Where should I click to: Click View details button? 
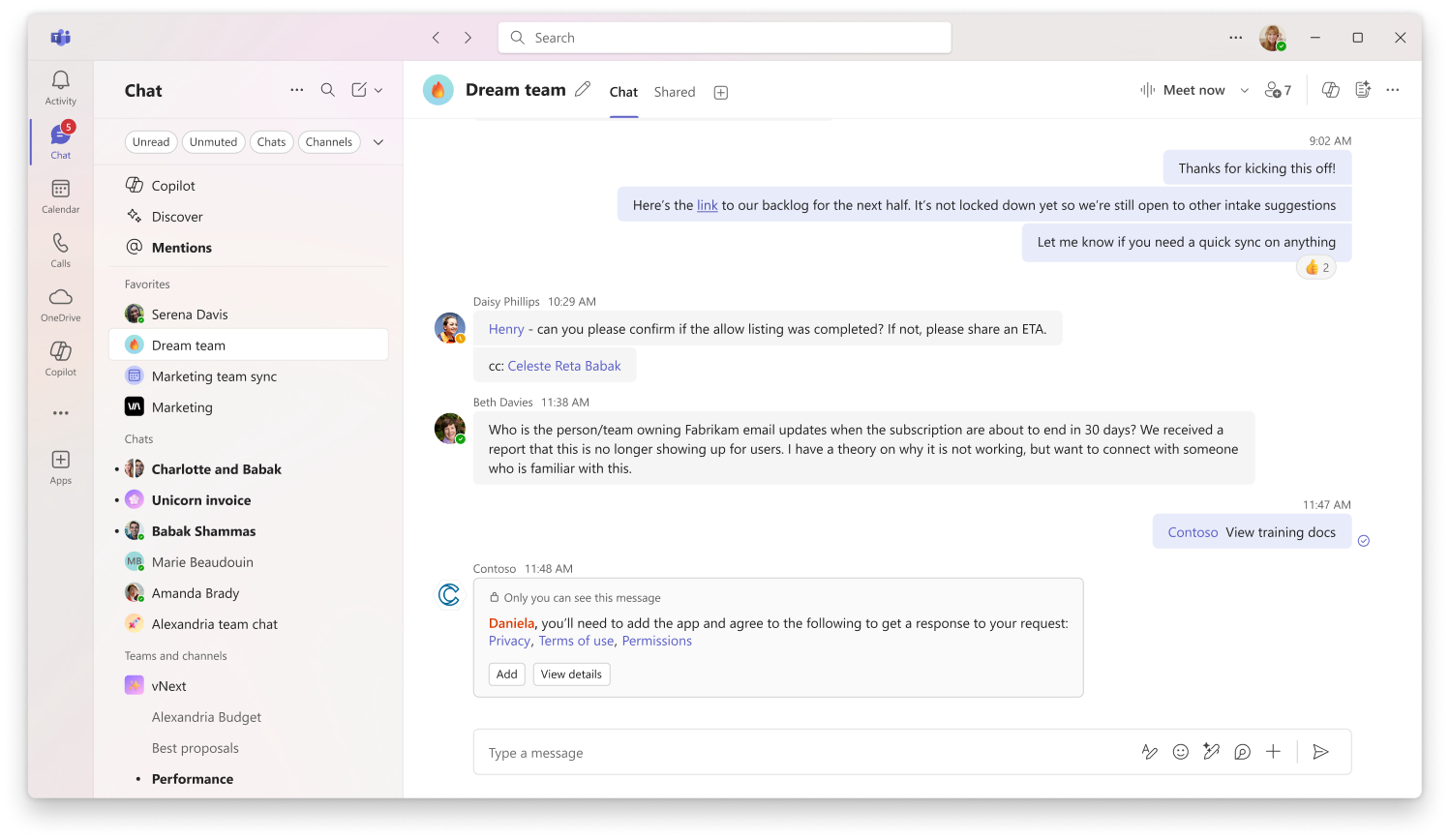(x=571, y=675)
